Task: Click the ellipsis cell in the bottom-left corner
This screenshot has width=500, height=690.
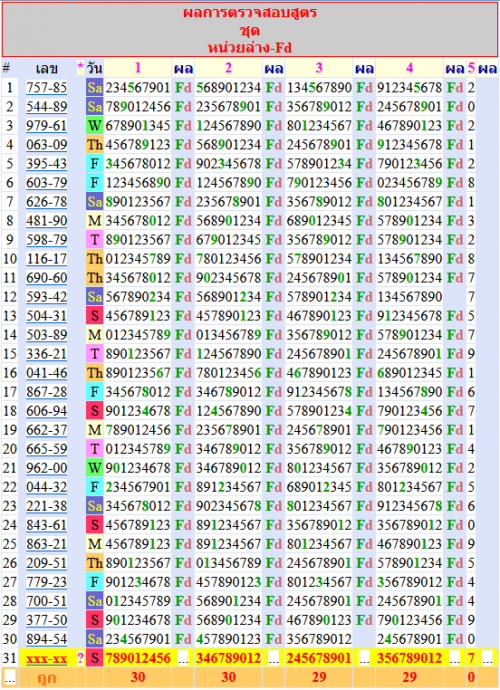Action: [x=10, y=678]
